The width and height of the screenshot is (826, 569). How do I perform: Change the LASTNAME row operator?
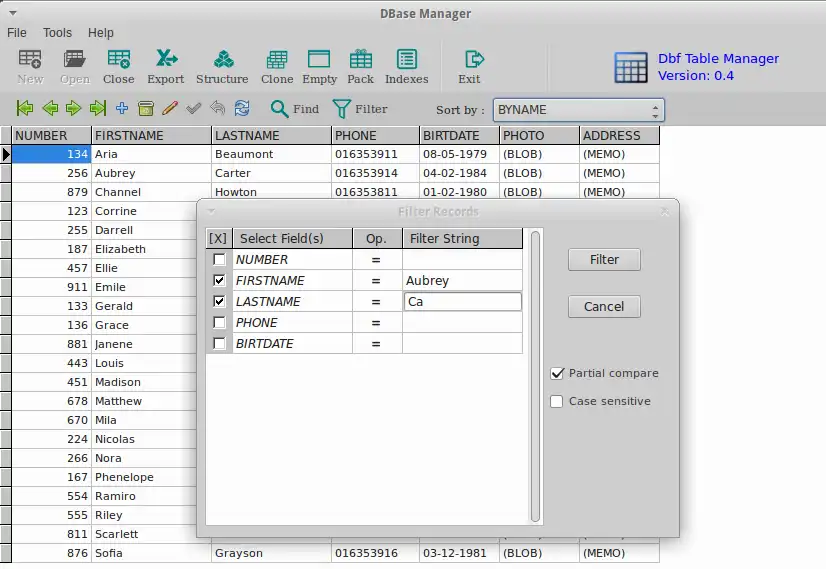coord(377,302)
